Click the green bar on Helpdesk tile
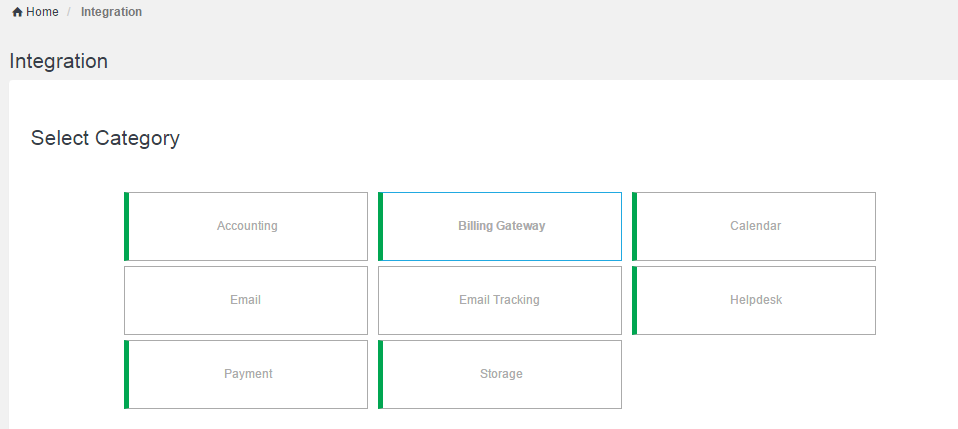958x429 pixels. (x=635, y=300)
